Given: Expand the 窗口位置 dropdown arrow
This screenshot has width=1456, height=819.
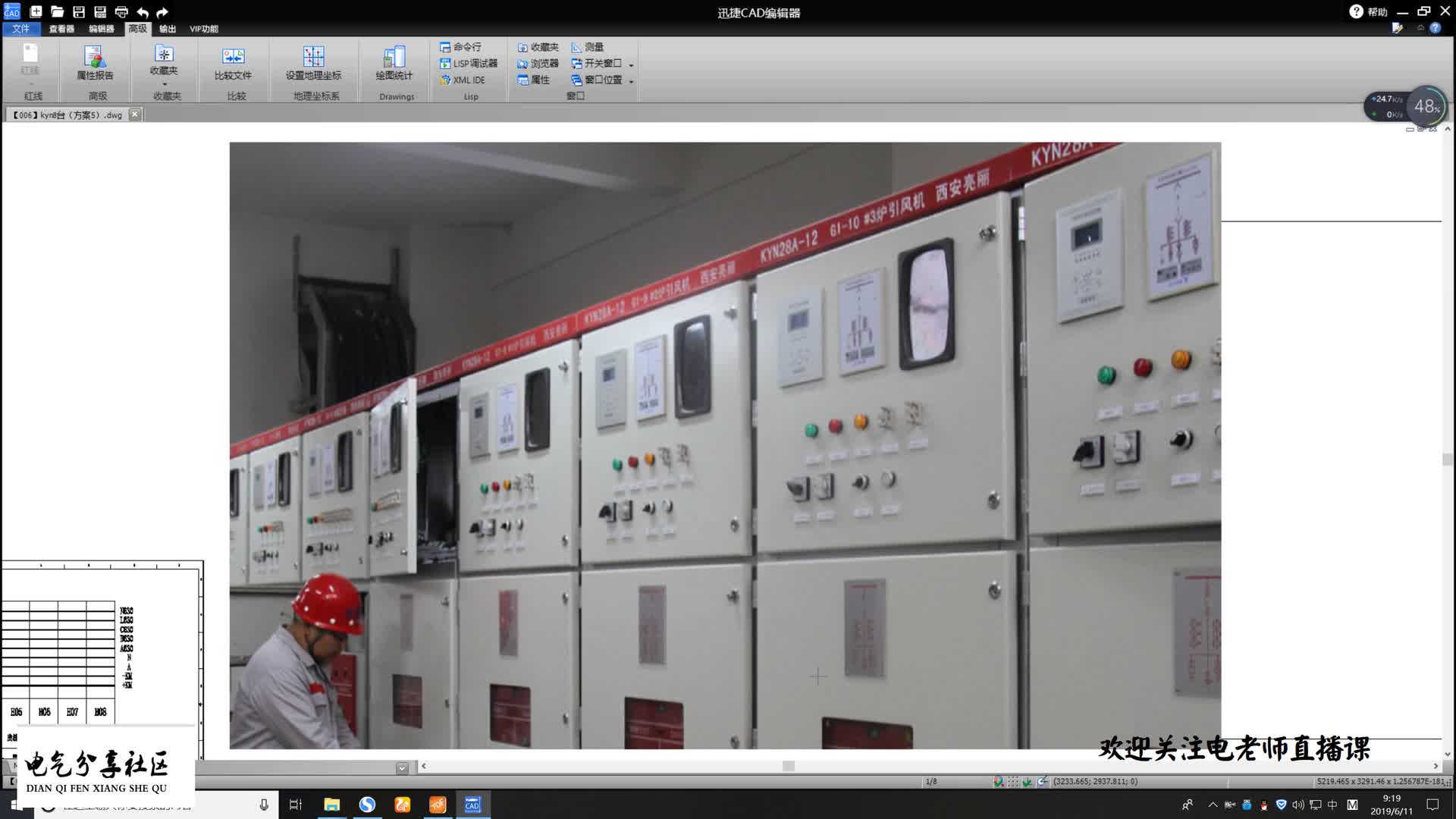Looking at the screenshot, I should click(631, 81).
